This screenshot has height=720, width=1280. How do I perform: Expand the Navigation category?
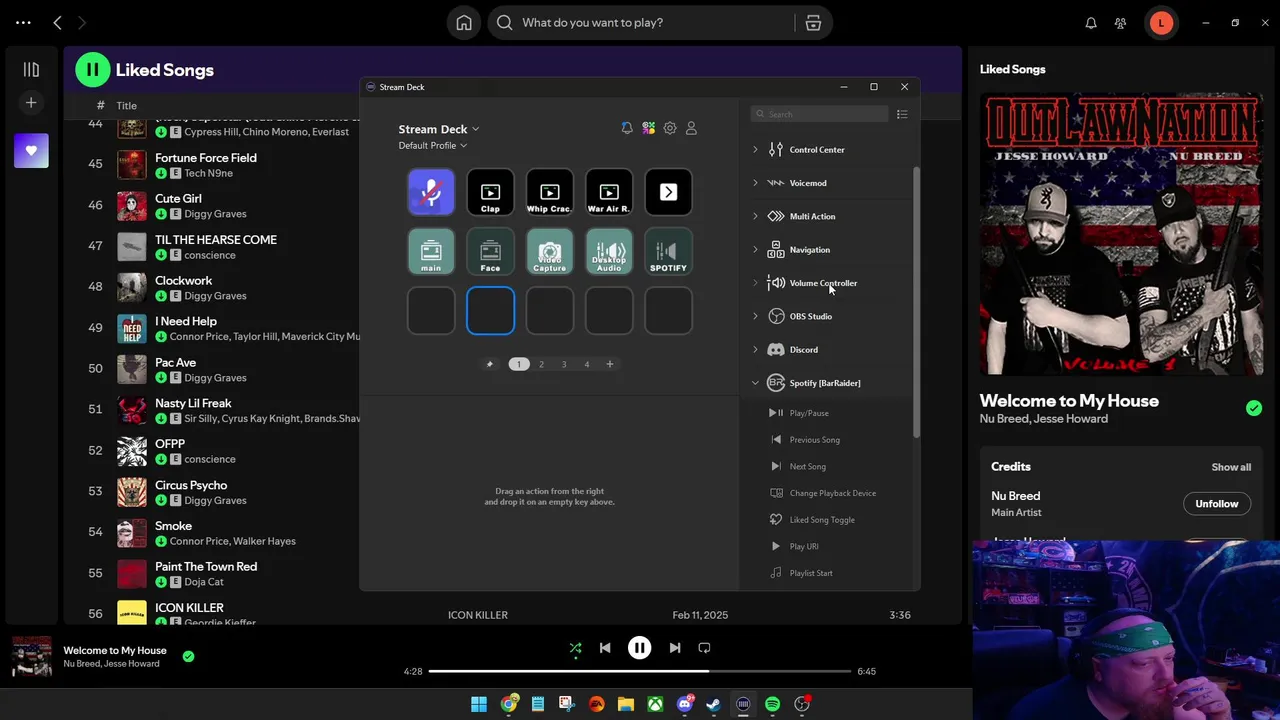click(755, 250)
